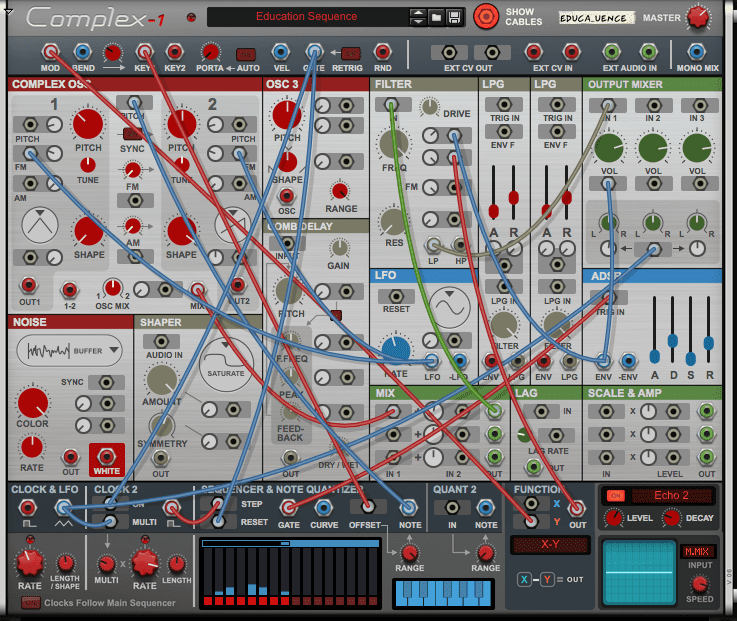
Task: Click the MASTER volume knob
Action: tap(698, 17)
